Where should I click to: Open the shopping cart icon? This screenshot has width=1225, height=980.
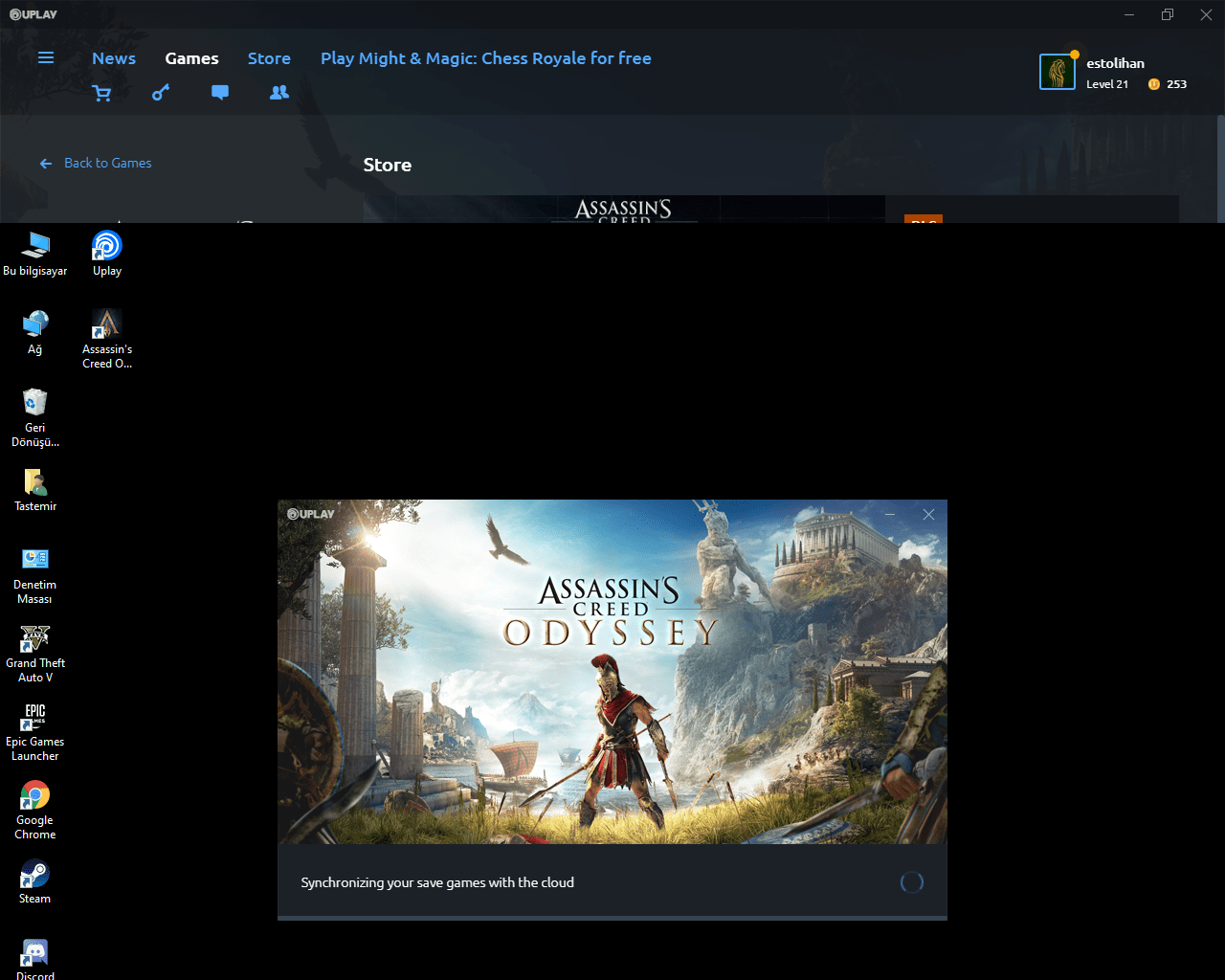101,93
